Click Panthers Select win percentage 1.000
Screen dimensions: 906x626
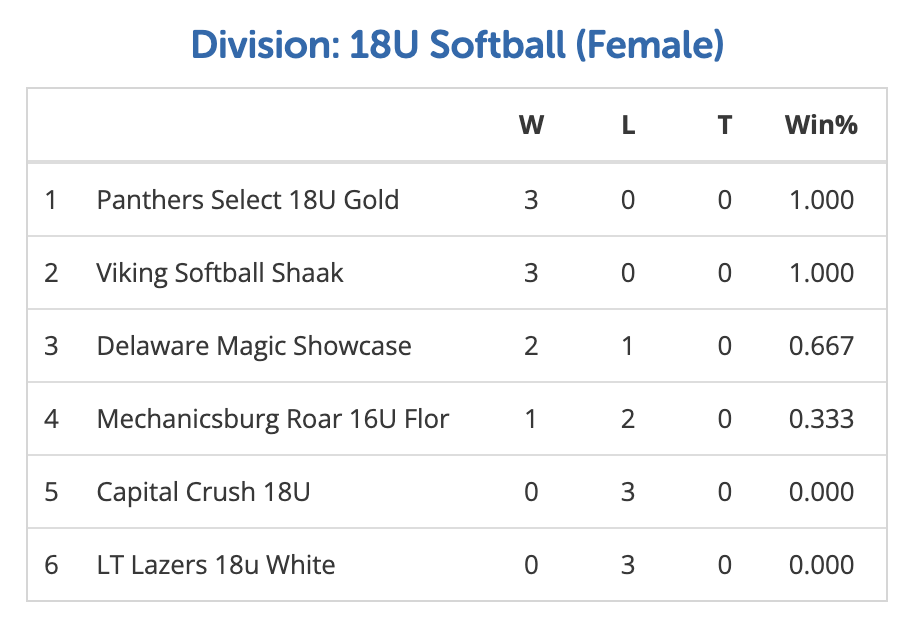click(821, 200)
